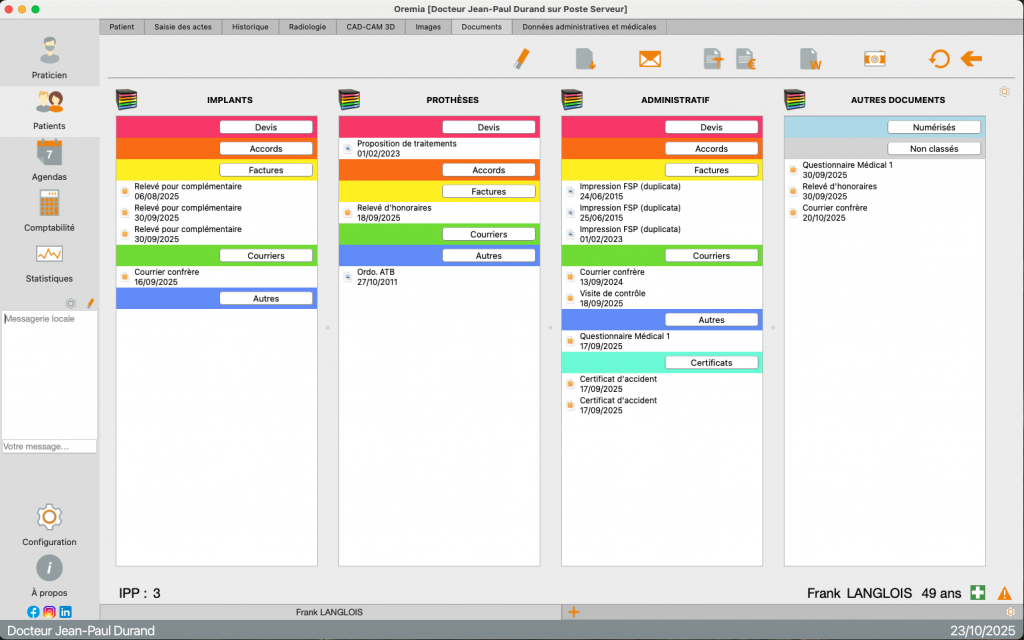Click the camera capture icon in toolbar
The height and width of the screenshot is (640, 1024).
pyautogui.click(x=875, y=59)
